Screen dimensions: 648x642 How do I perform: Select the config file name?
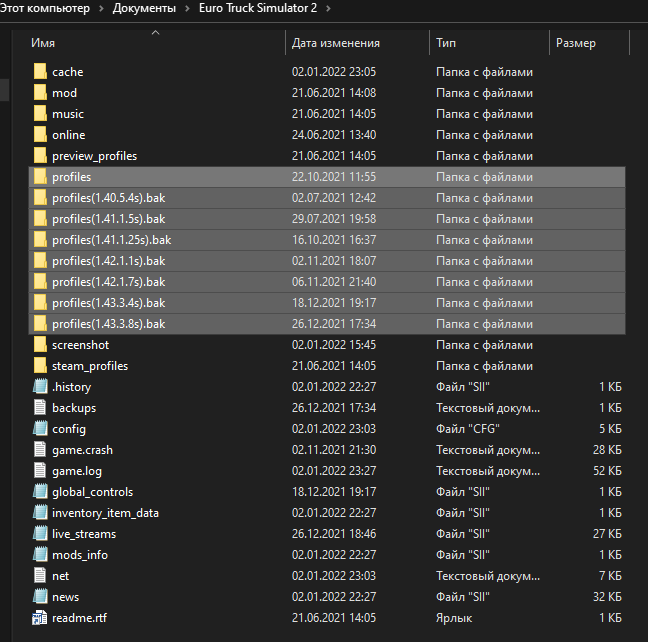point(69,429)
